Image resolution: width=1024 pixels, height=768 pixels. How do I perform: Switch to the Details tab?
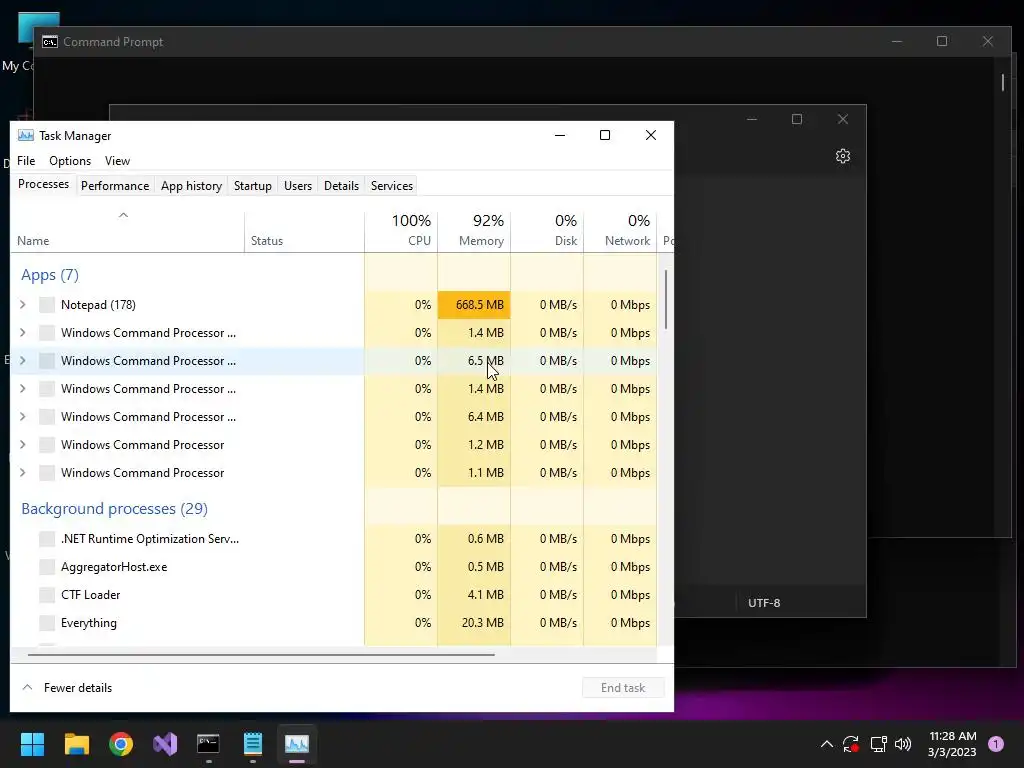(x=342, y=186)
